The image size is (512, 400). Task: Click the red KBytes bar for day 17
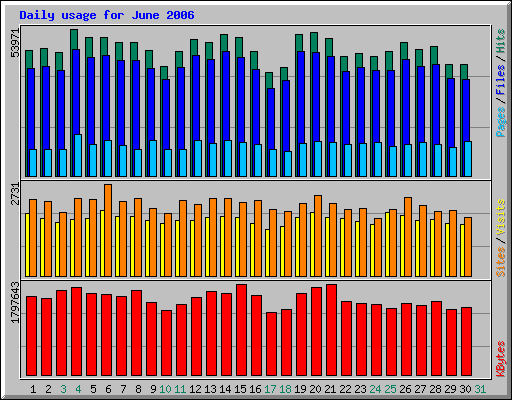[272, 344]
